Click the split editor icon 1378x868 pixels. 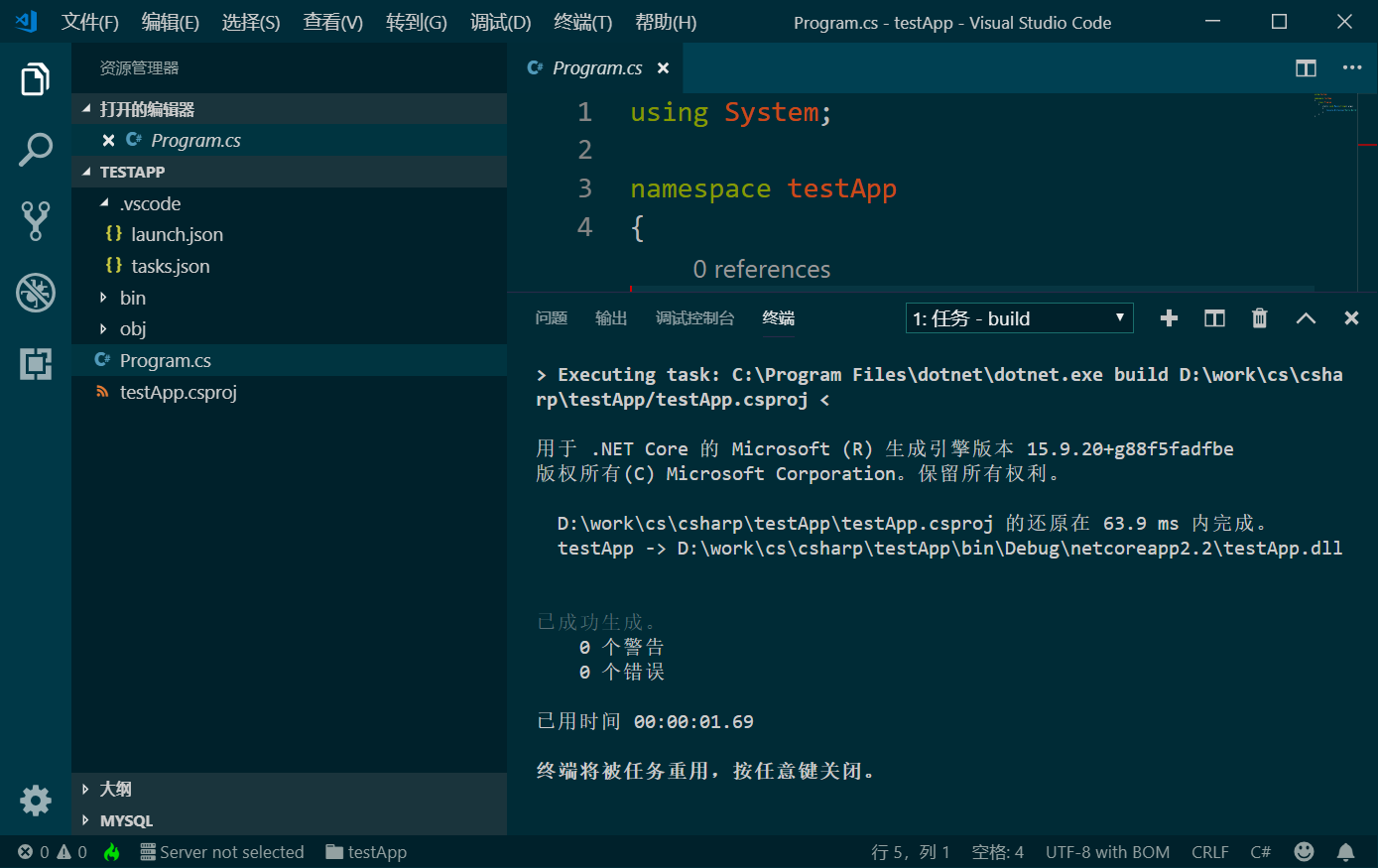point(1306,67)
